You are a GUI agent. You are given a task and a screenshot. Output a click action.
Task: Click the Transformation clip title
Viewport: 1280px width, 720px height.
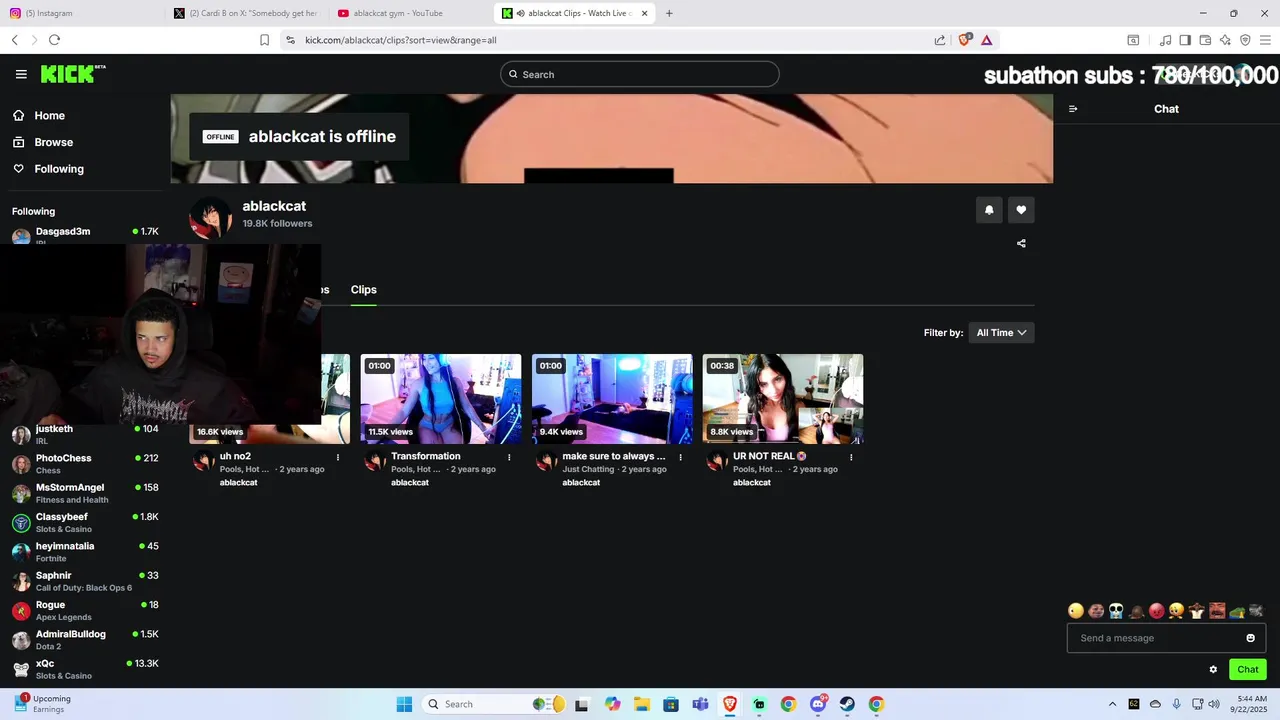click(x=425, y=456)
